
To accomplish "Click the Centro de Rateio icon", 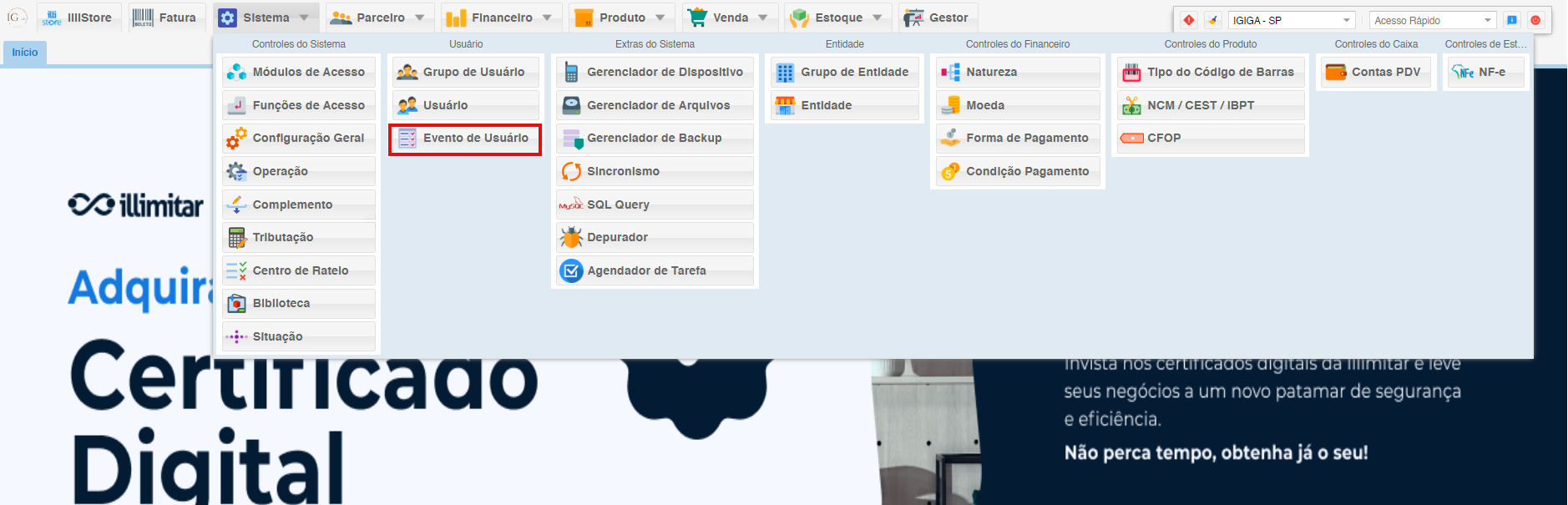I will pyautogui.click(x=237, y=270).
